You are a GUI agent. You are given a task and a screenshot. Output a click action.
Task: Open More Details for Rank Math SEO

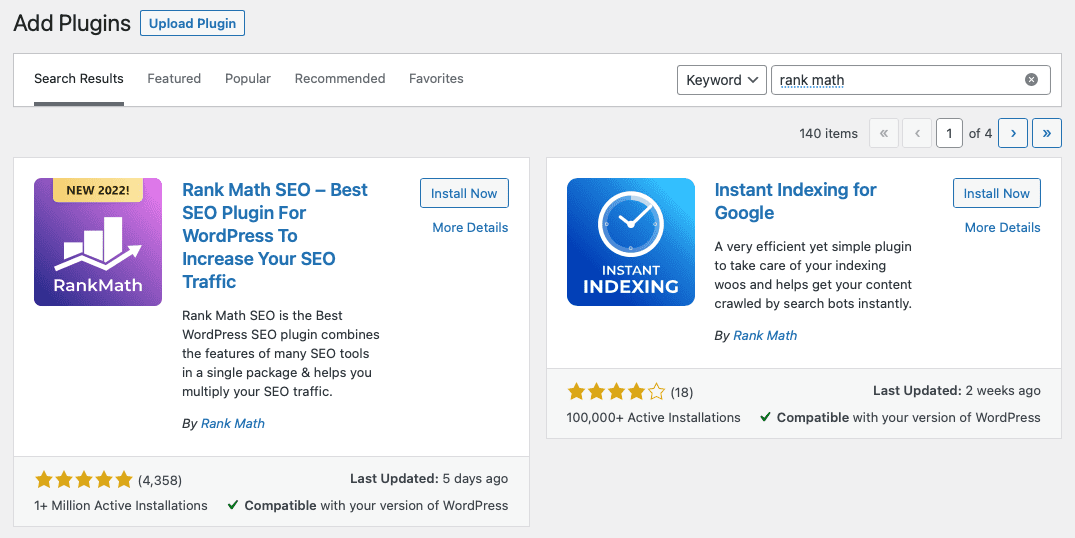(470, 227)
